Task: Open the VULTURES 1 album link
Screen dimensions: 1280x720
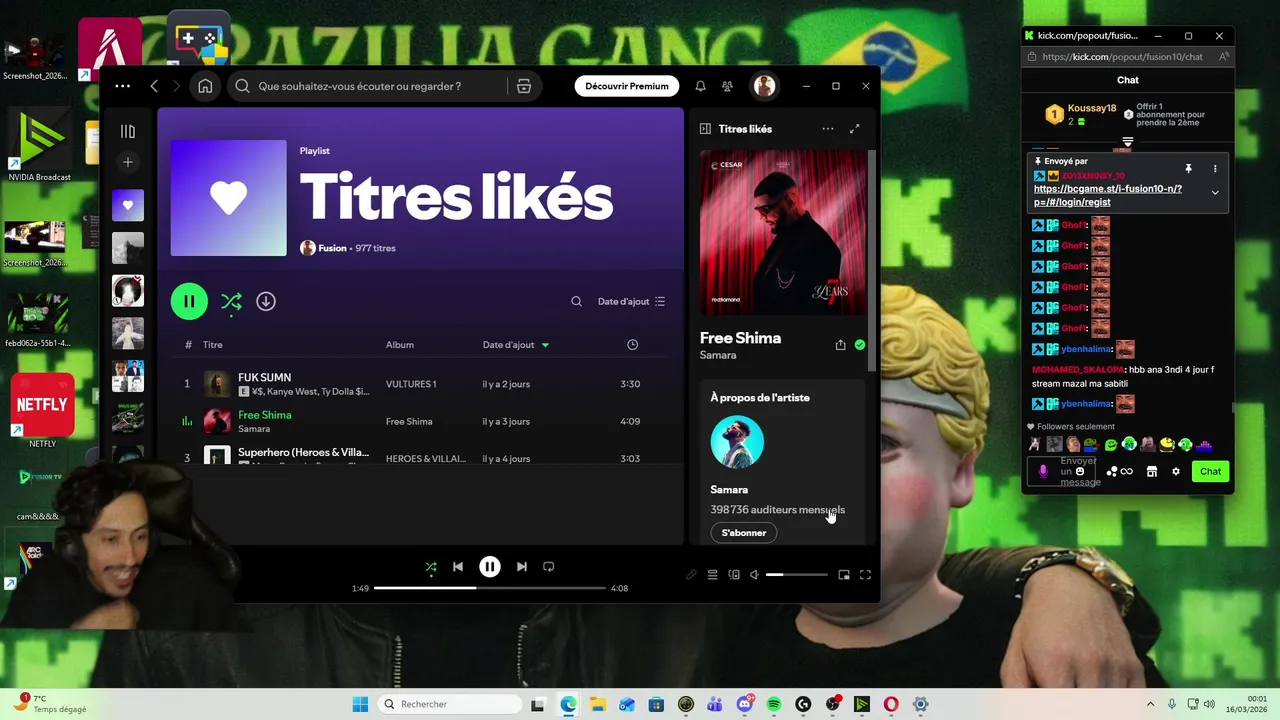Action: click(411, 384)
